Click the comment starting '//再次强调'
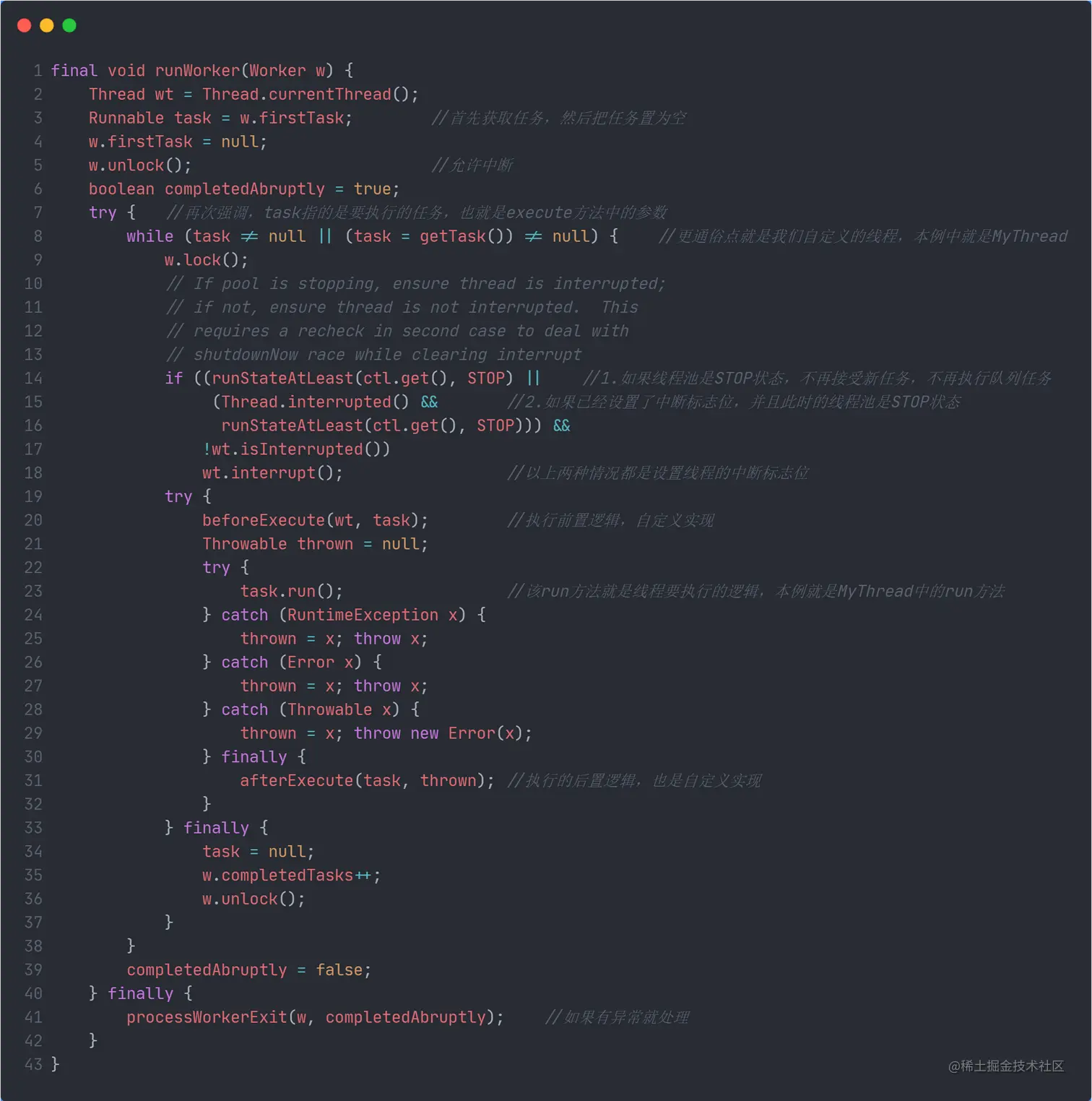 [417, 212]
